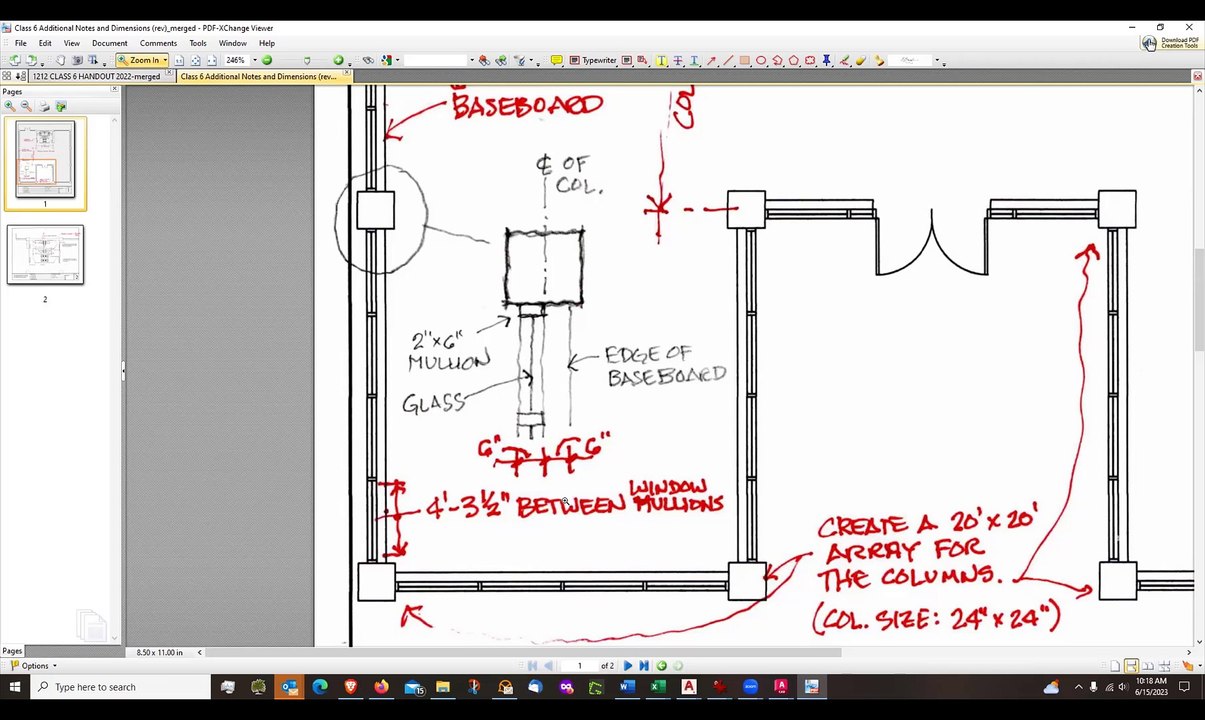1205x720 pixels.
Task: Select the Pencil tool
Action: coord(845,60)
